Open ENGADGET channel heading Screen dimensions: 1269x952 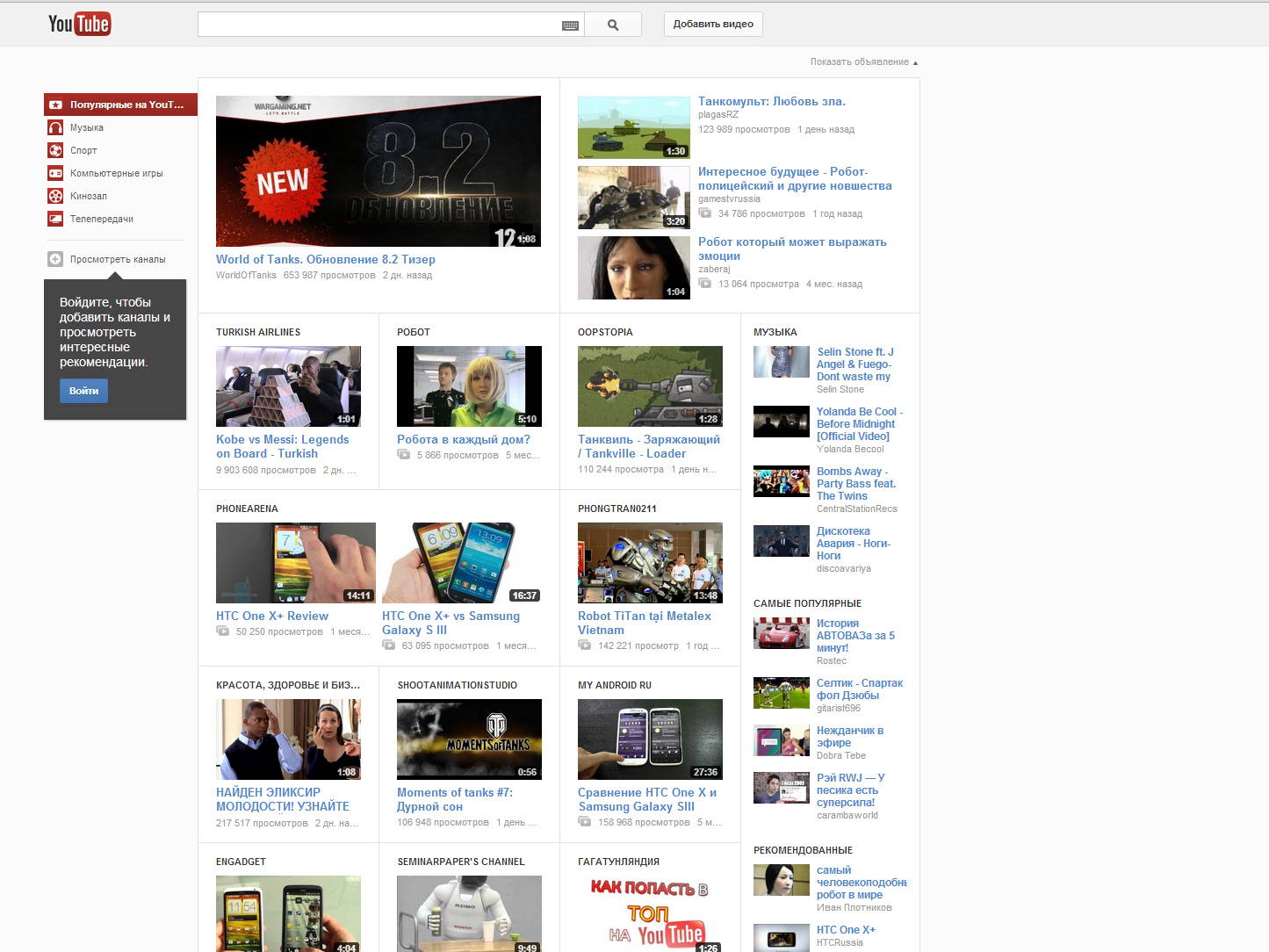click(241, 862)
